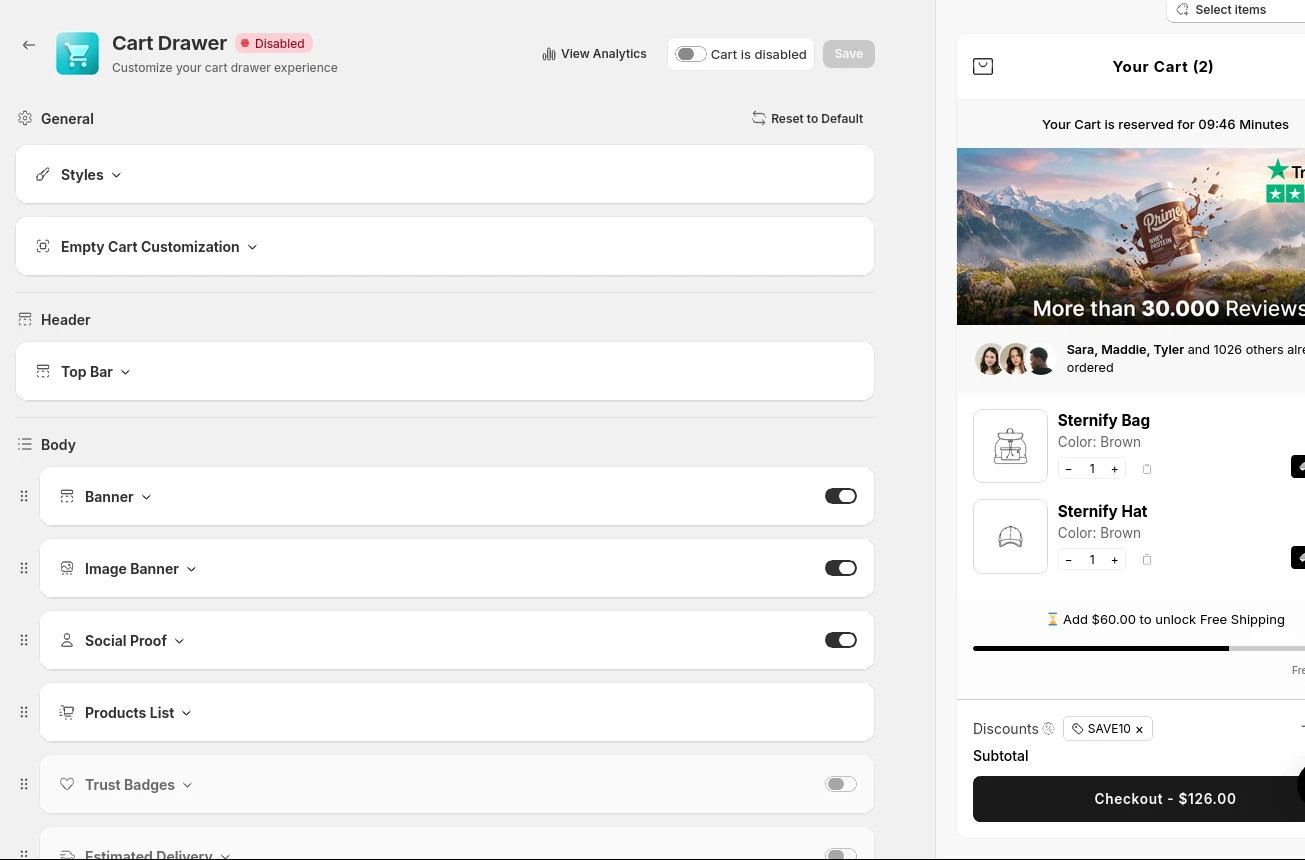Click the Banner row icon
Viewport: 1305px width, 860px height.
coord(67,497)
